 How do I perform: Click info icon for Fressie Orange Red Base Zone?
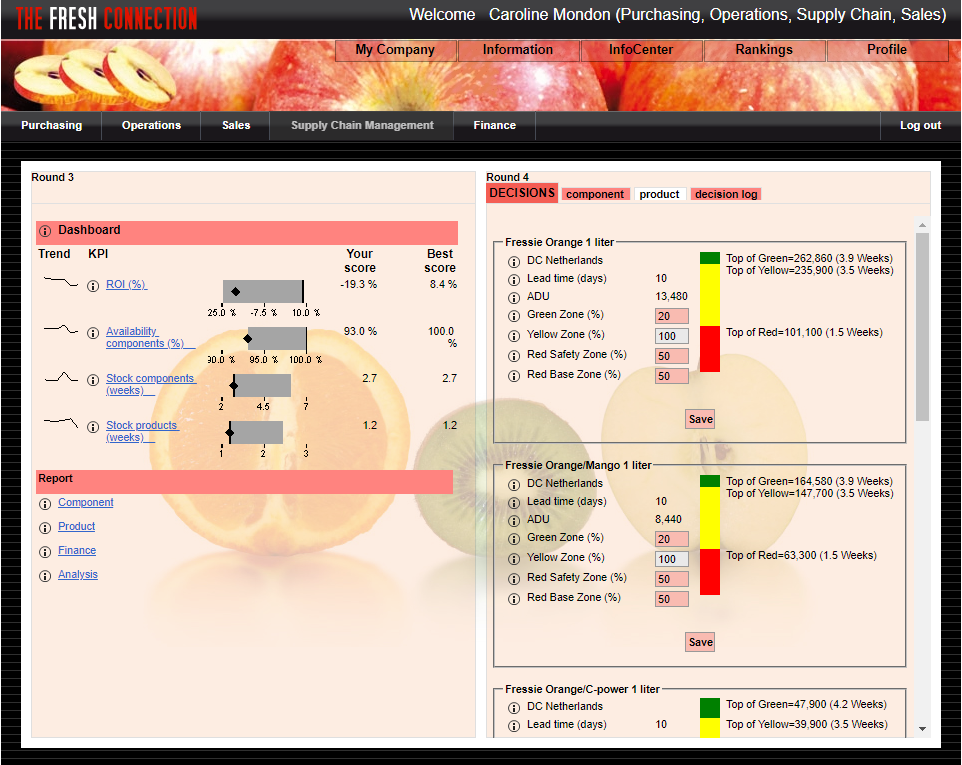514,376
